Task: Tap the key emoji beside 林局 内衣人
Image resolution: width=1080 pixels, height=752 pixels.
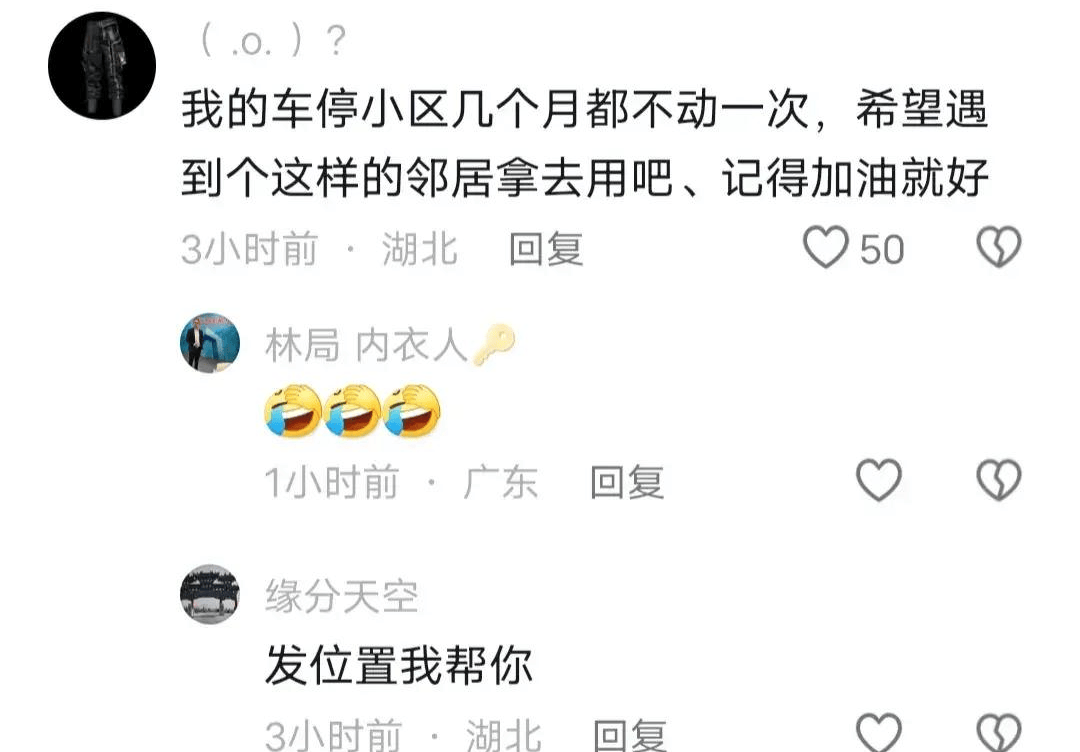Action: click(494, 344)
